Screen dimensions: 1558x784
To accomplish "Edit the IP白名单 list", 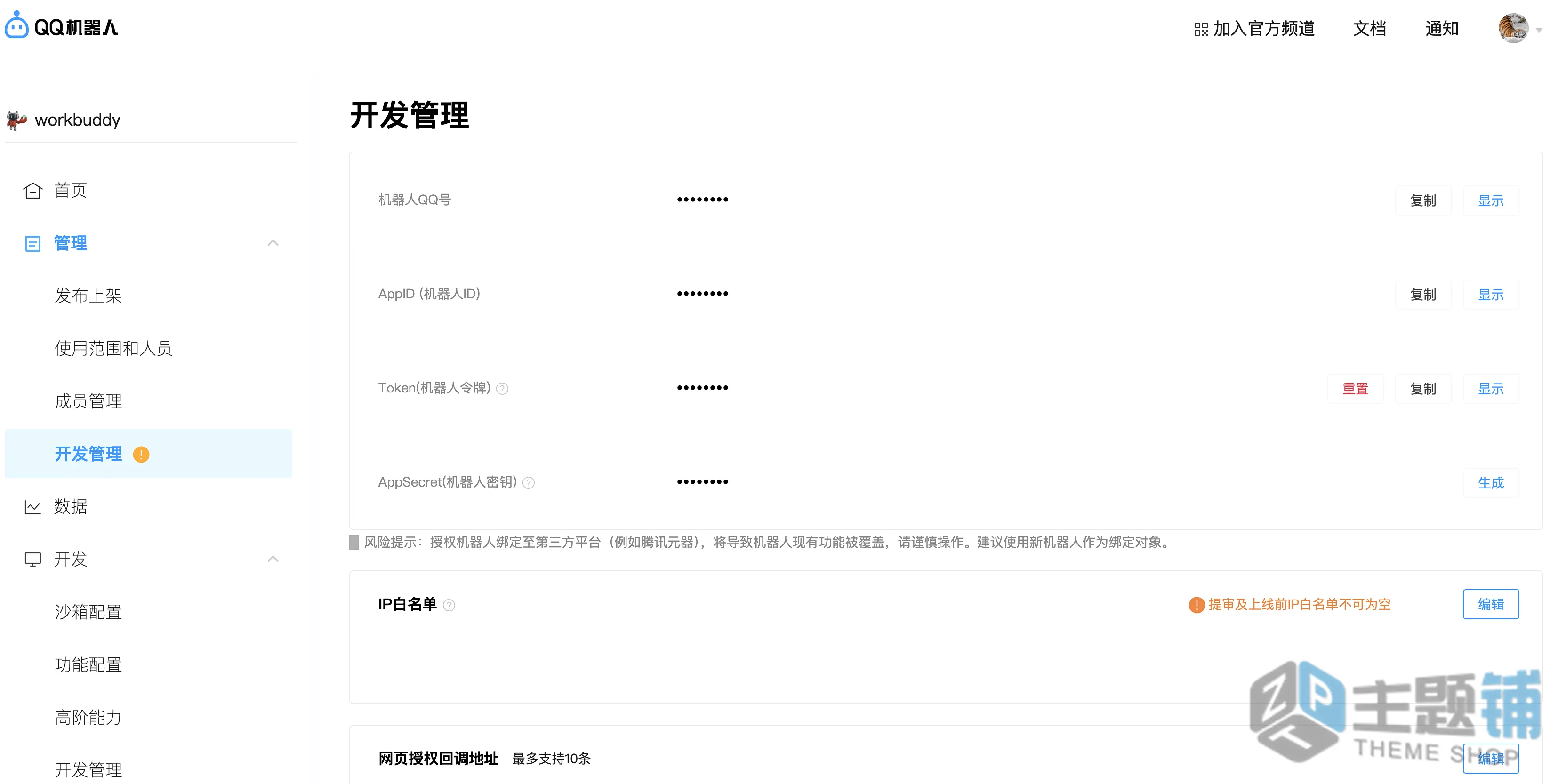I will 1491,605.
